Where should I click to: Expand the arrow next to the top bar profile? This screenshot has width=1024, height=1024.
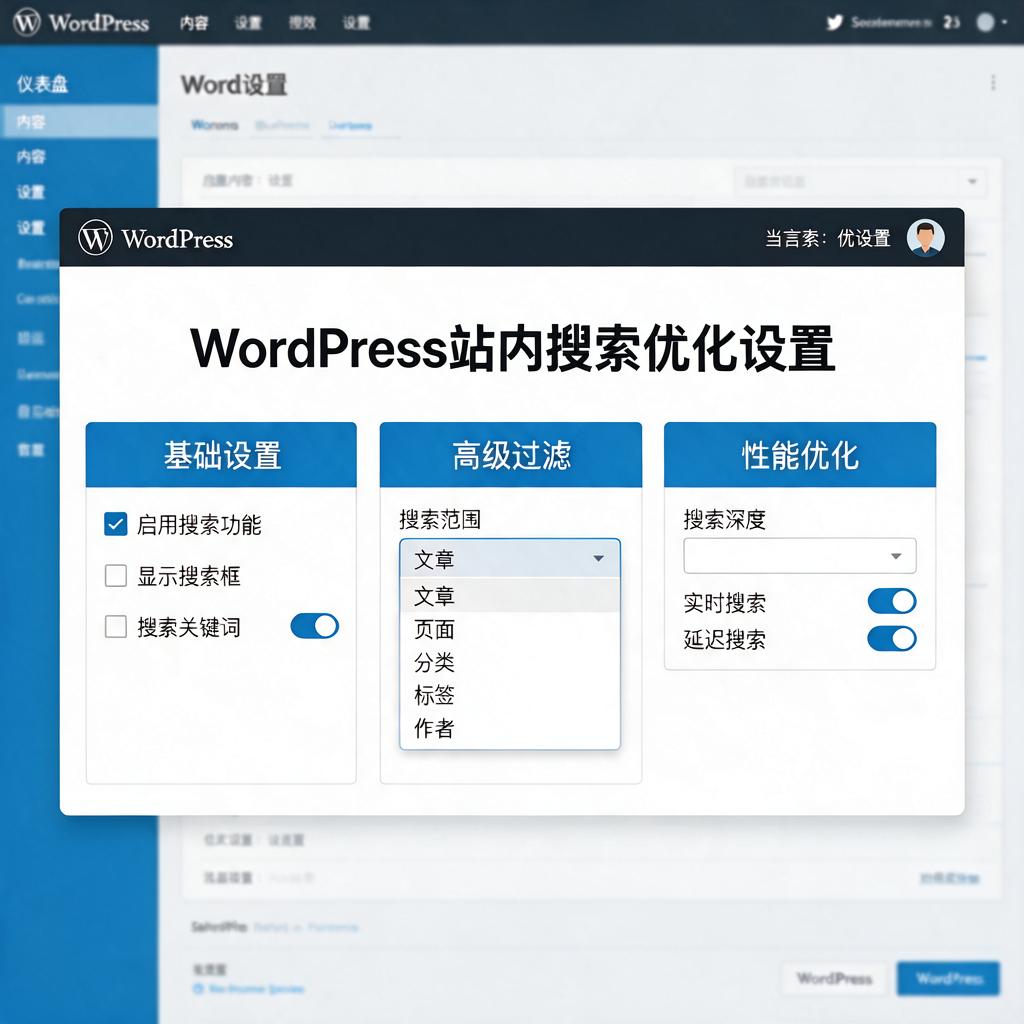pos(1004,23)
